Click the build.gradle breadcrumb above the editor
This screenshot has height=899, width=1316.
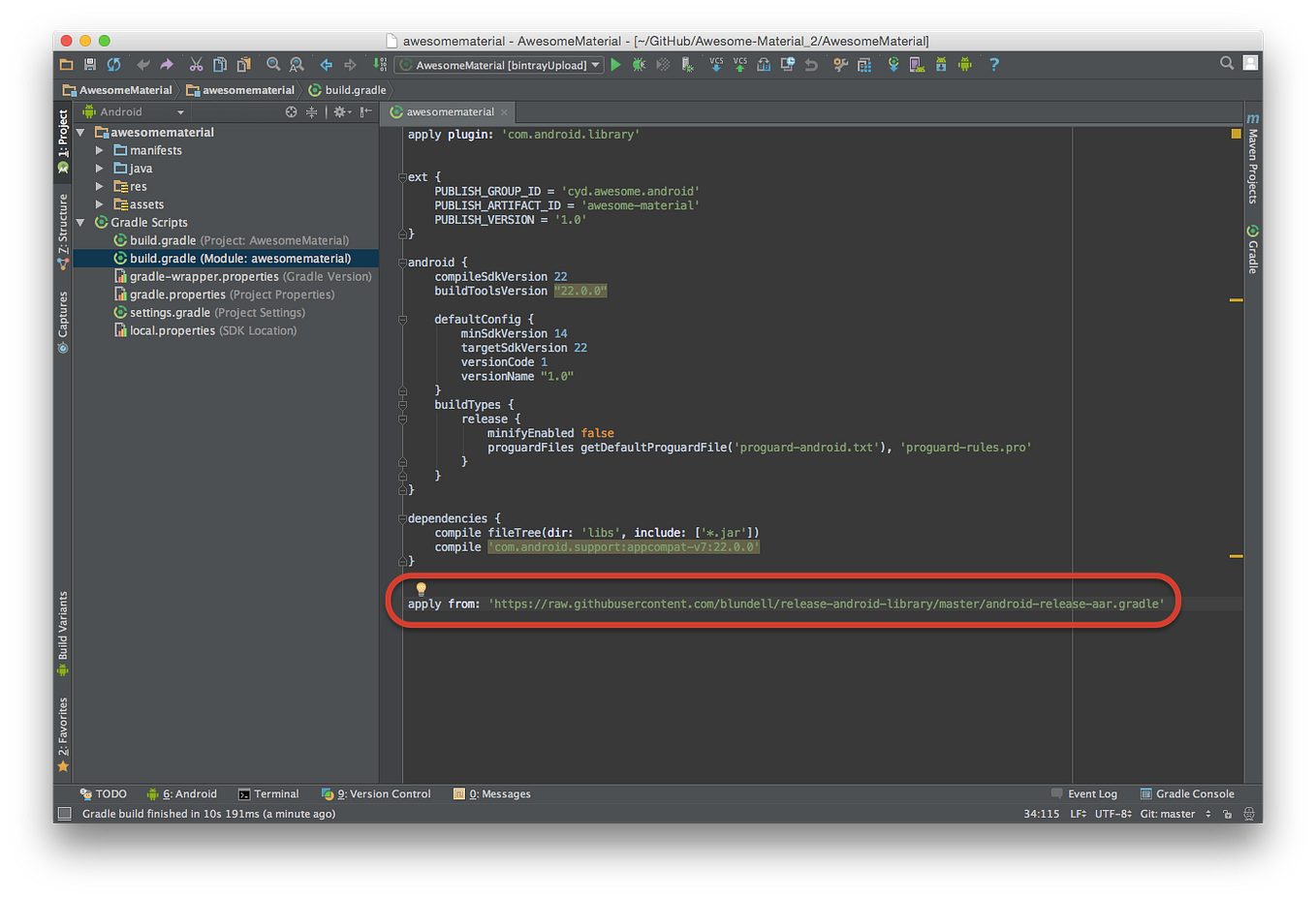(354, 88)
